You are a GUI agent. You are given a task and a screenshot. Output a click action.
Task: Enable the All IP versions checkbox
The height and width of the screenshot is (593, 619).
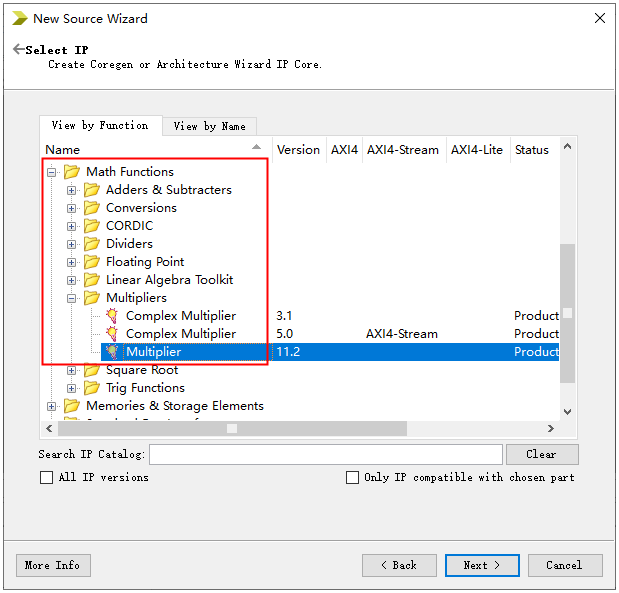(x=47, y=478)
